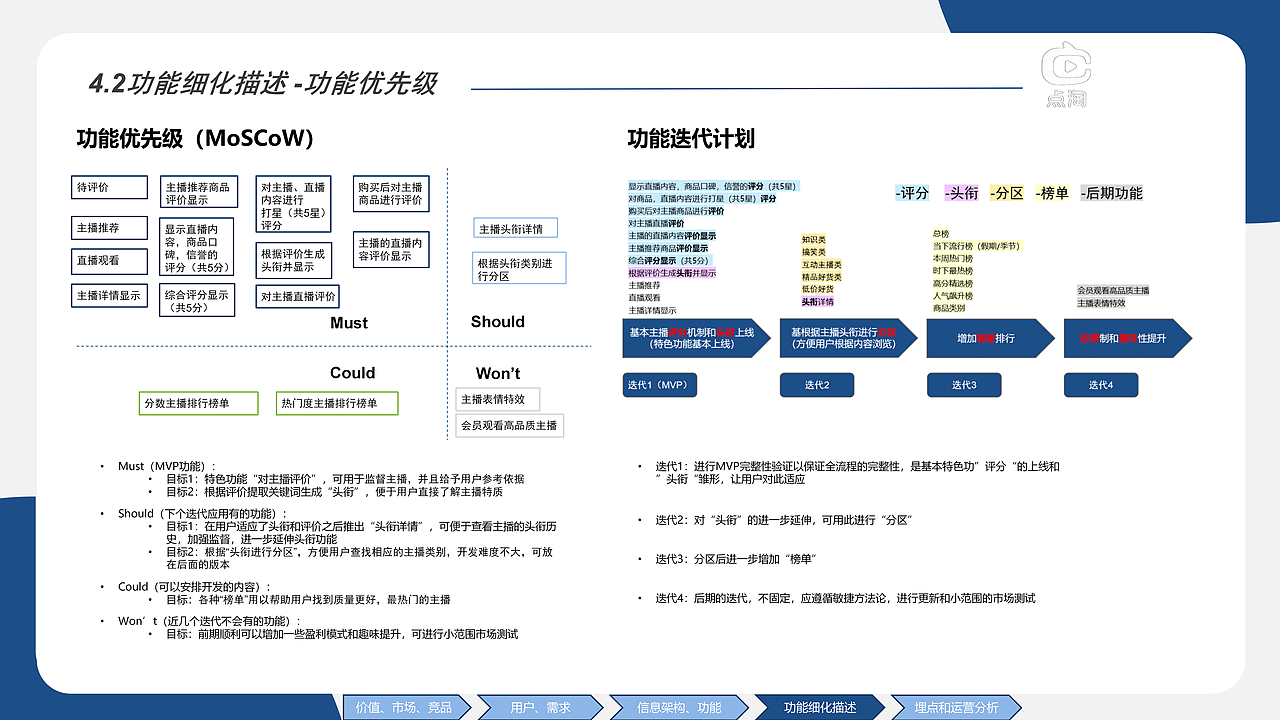Click the Could（可以安排开发的内容）bullet
The height and width of the screenshot is (720, 1280).
click(x=194, y=586)
